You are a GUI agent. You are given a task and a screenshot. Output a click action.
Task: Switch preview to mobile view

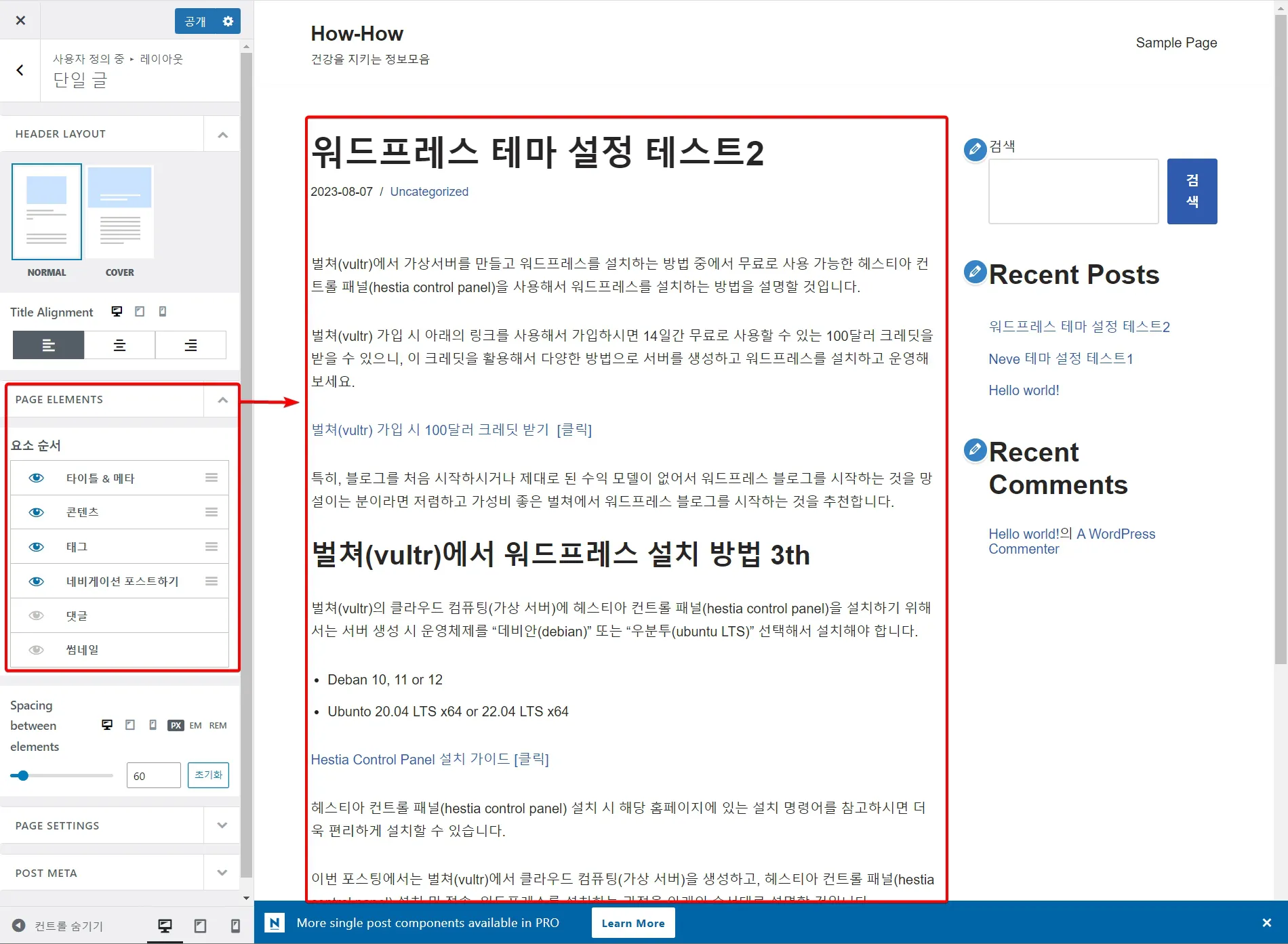235,926
